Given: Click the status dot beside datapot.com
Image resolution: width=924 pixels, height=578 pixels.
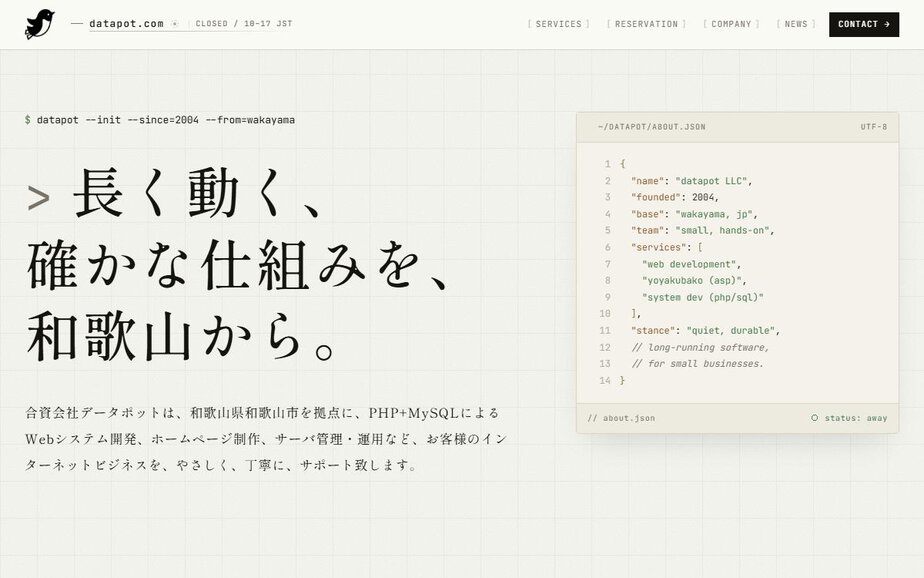Looking at the screenshot, I should [175, 24].
